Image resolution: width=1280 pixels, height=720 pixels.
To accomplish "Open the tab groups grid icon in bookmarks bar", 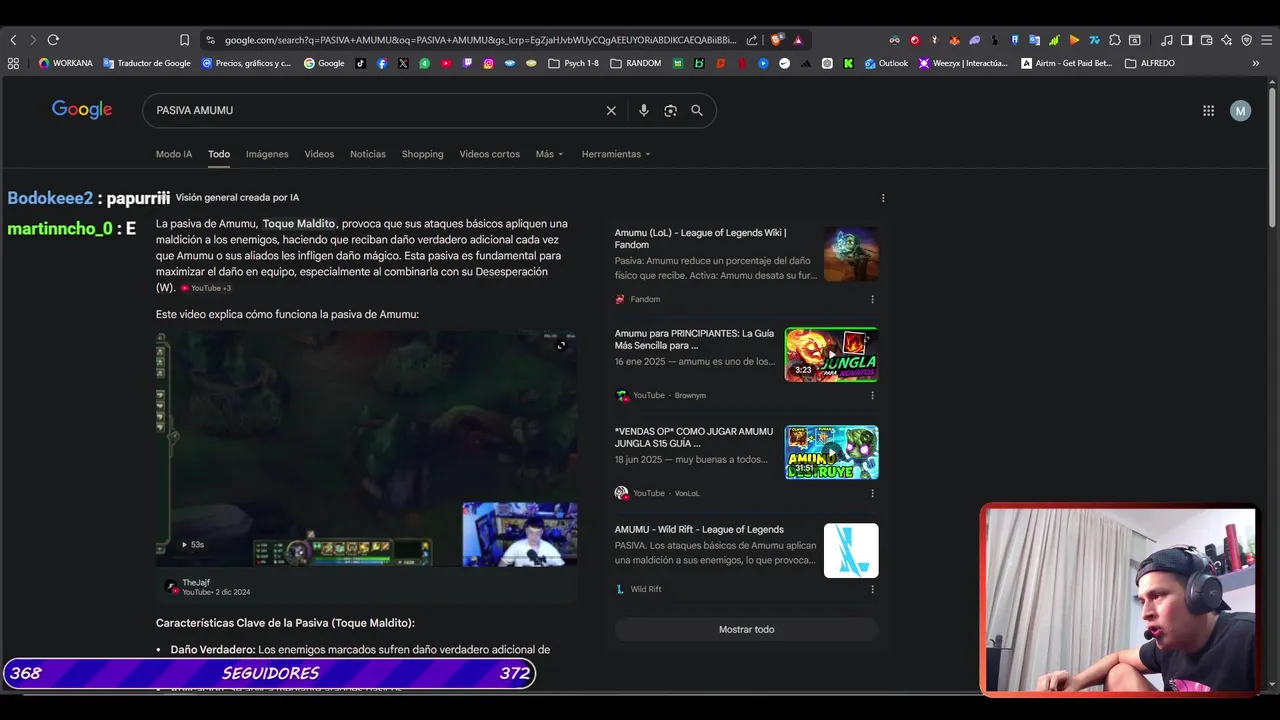I will click(x=13, y=63).
